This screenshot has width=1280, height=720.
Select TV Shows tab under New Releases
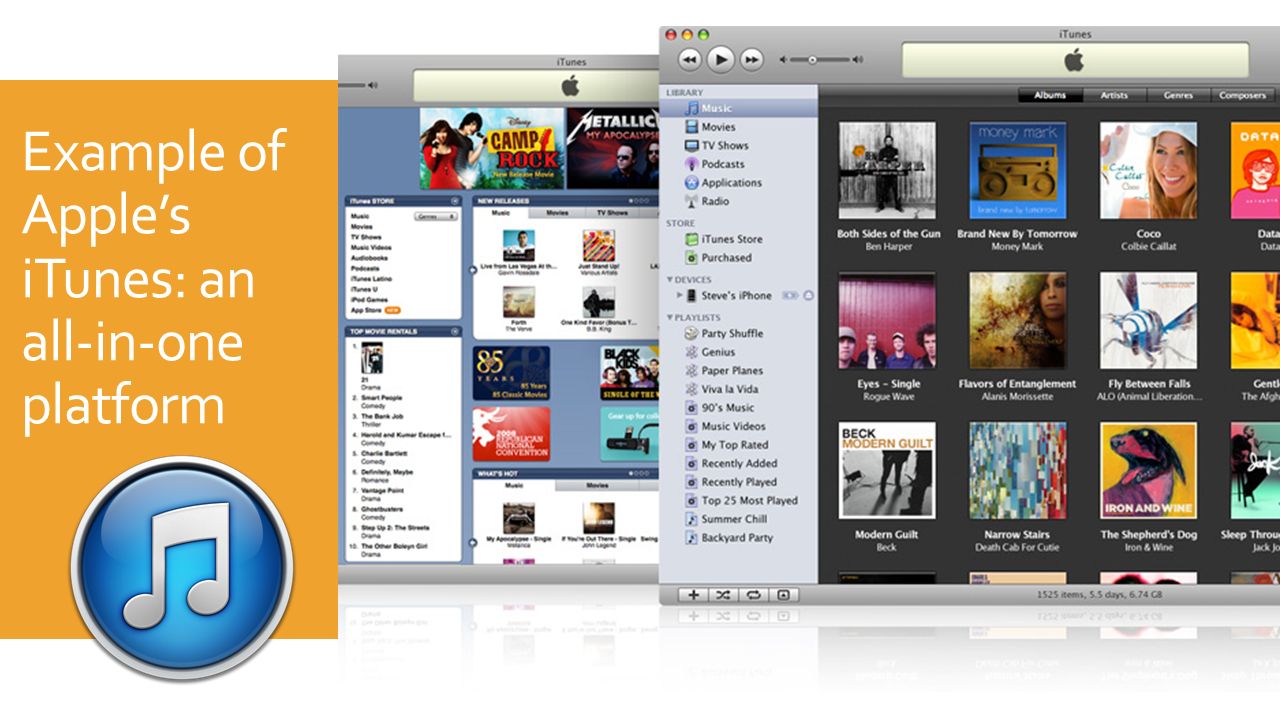point(613,213)
